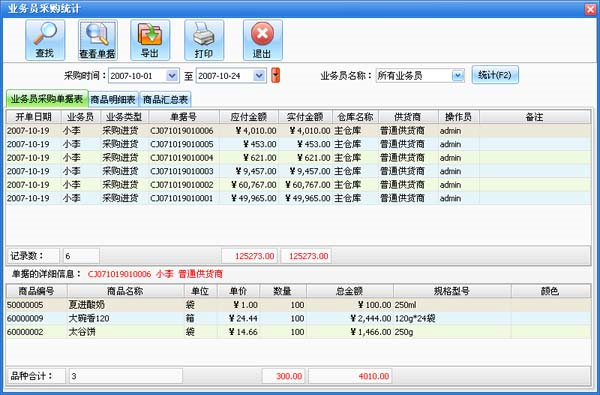Sort by the 应付金额 column header
Image resolution: width=600 pixels, height=395 pixels.
coord(249,117)
